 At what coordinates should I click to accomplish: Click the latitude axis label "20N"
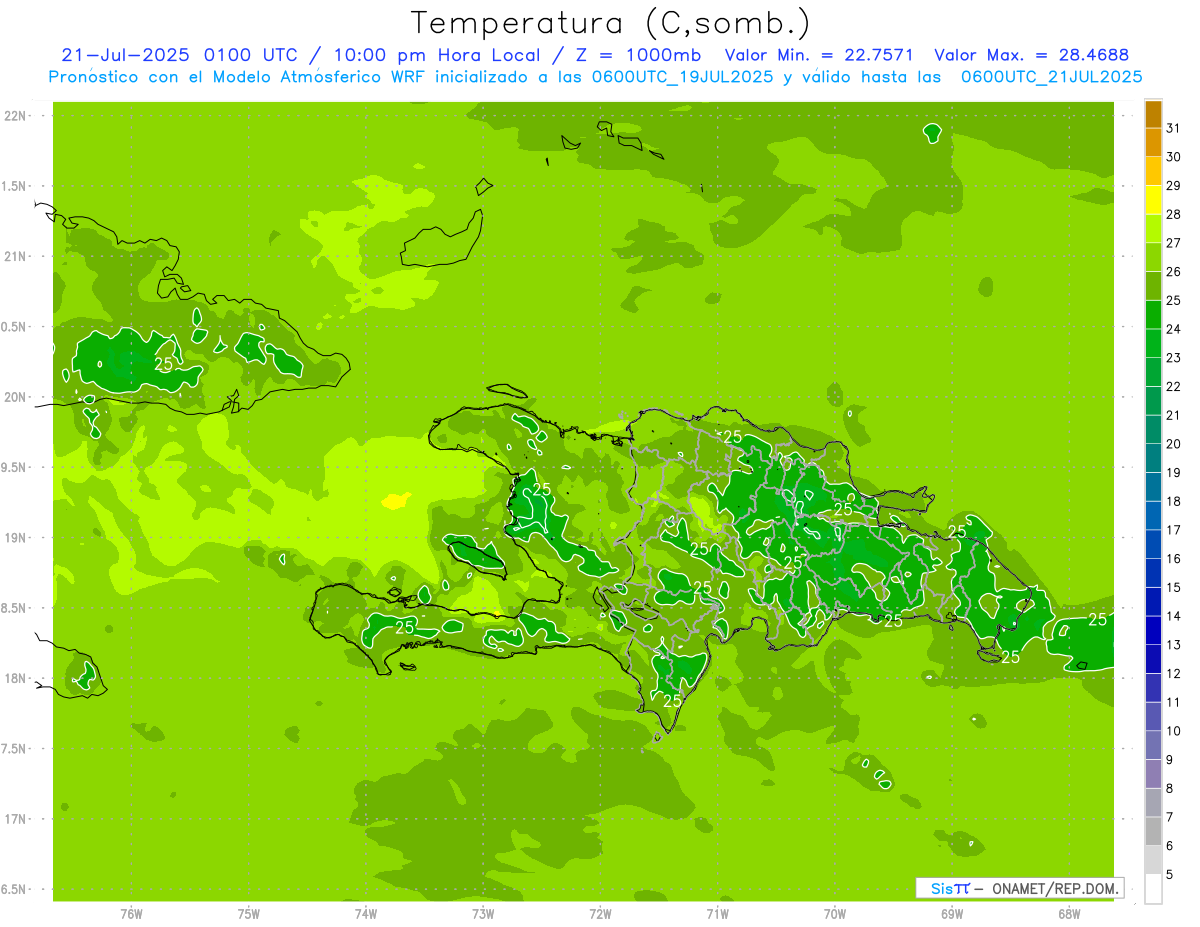tap(16, 397)
